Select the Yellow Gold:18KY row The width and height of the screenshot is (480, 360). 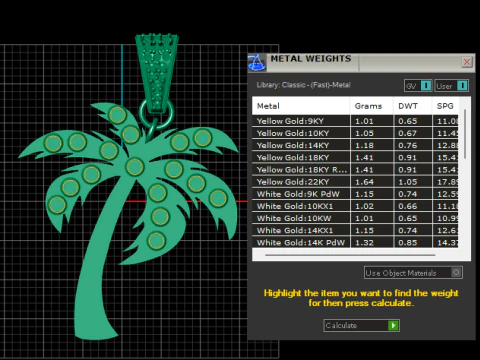(355, 157)
